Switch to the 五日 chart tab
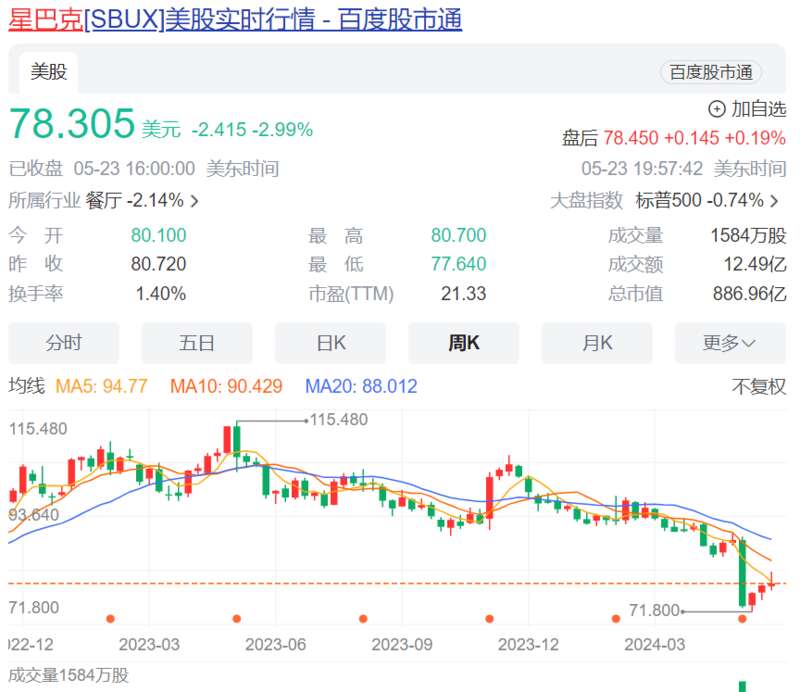Viewport: 800px width, 692px height. coord(197,343)
